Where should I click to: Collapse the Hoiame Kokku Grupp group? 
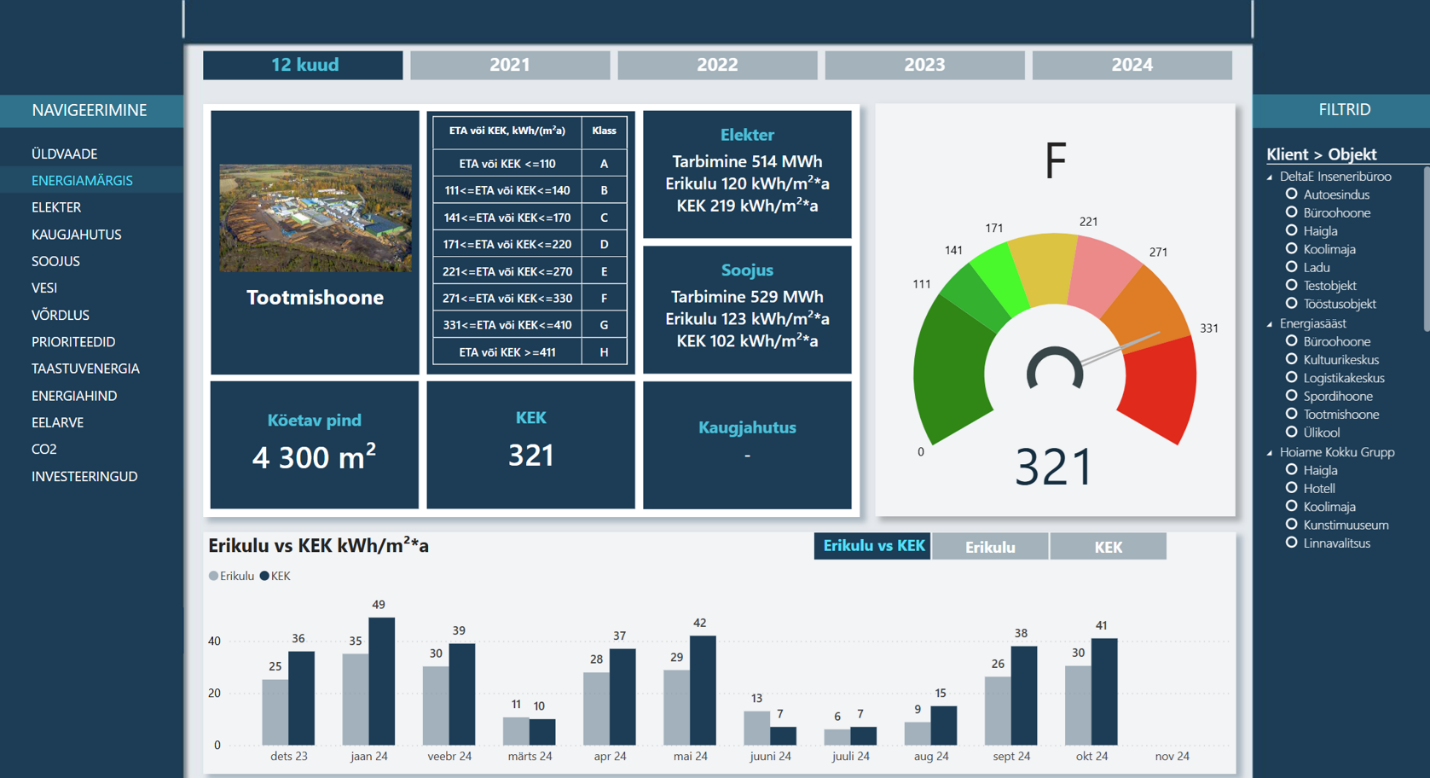click(1271, 452)
